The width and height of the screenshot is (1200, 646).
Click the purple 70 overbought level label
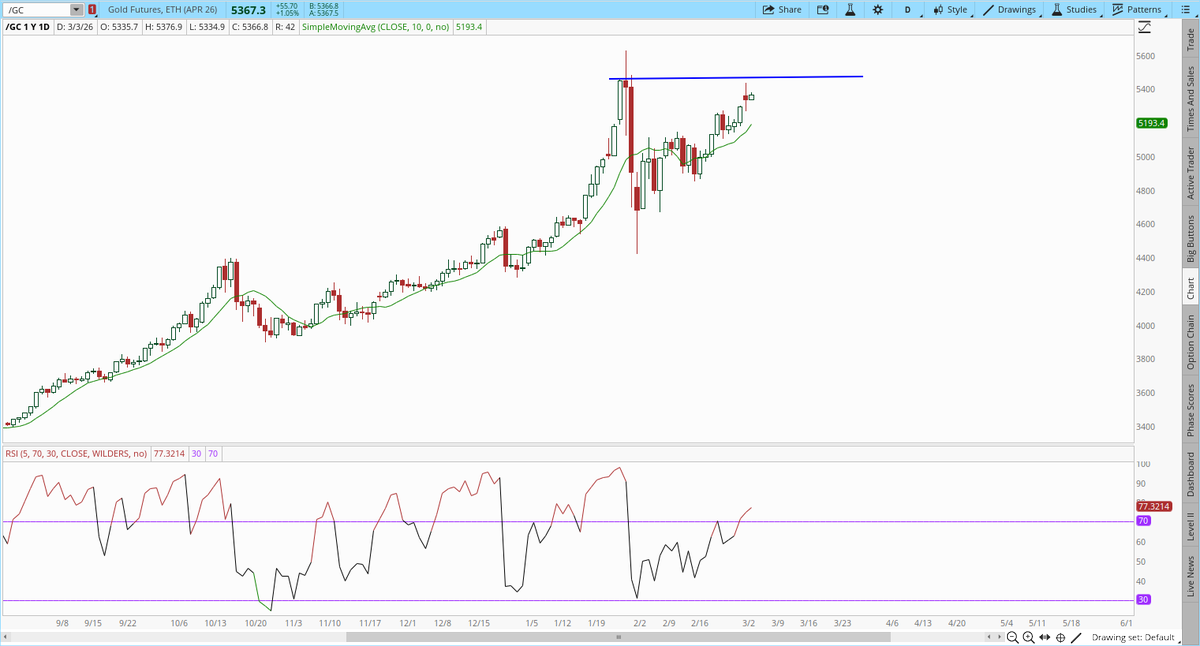1143,521
